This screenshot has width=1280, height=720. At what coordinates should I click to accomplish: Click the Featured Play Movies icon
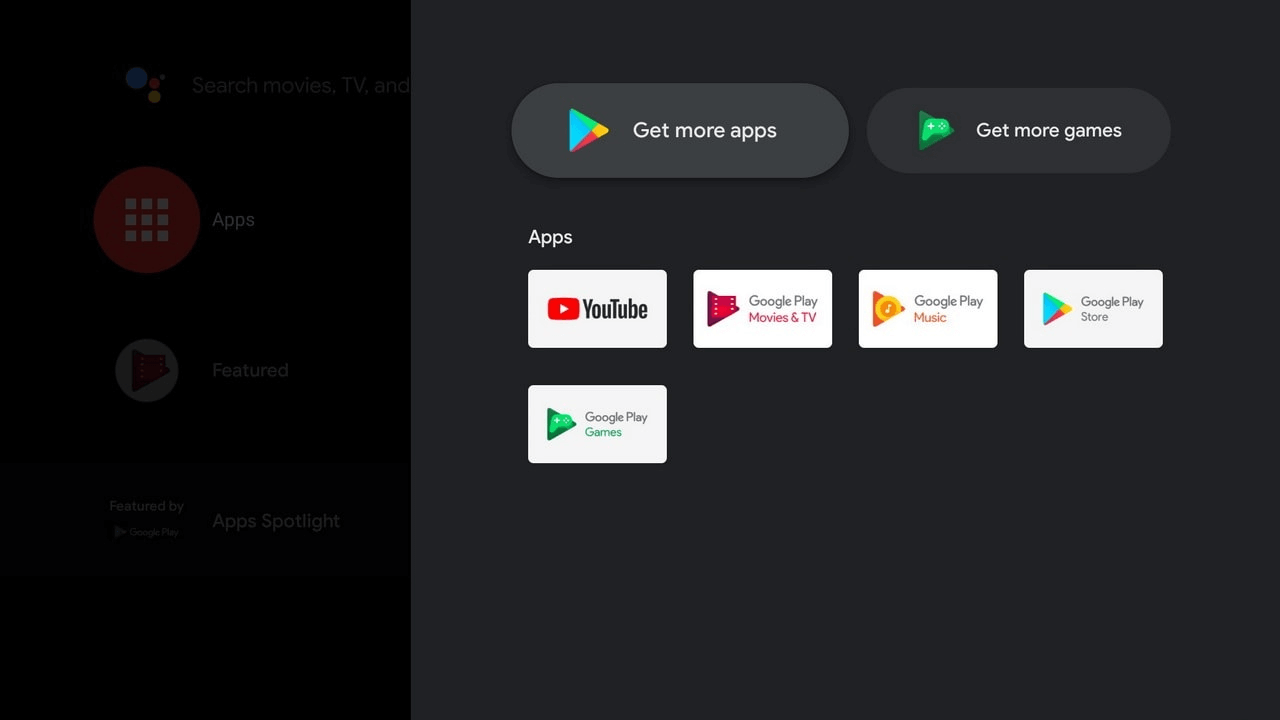(147, 370)
